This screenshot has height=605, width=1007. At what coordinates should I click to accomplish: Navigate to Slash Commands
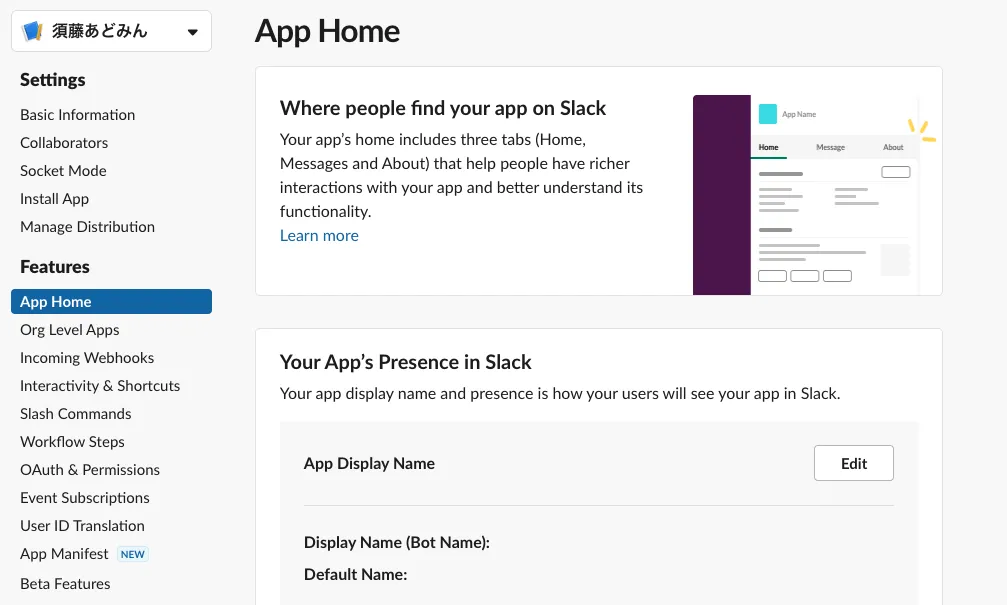(75, 414)
